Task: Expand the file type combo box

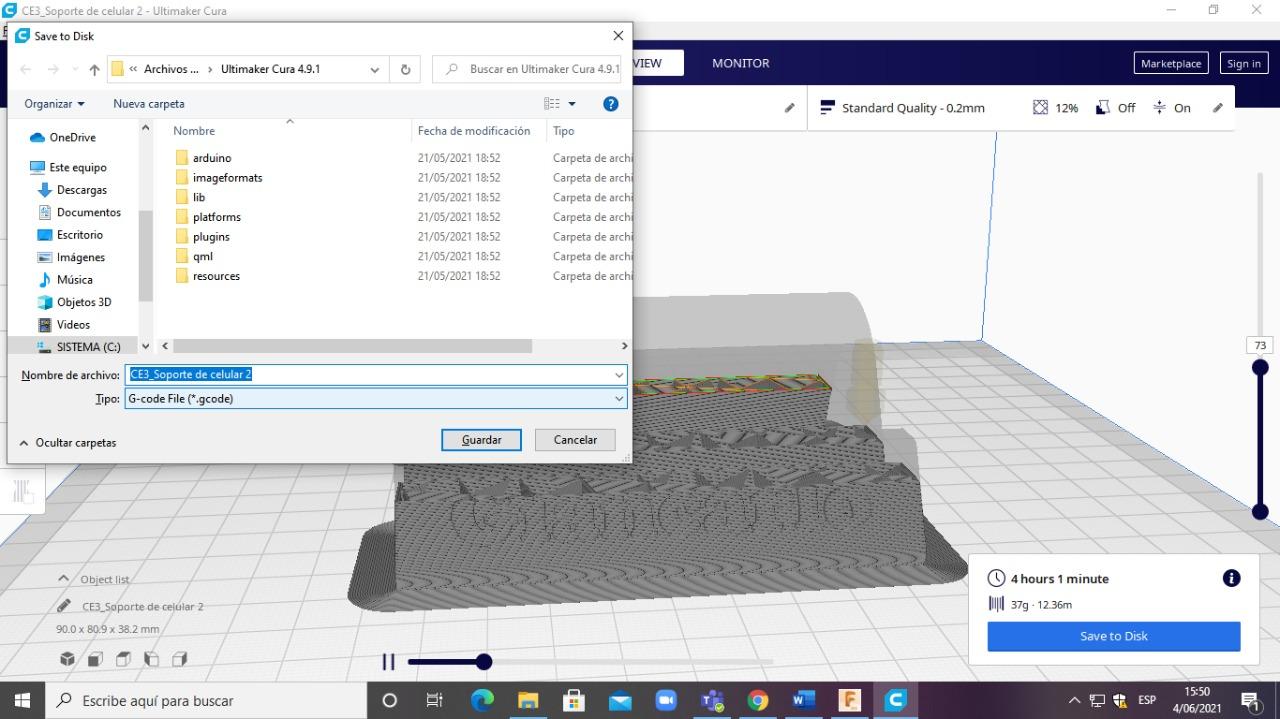Action: [619, 398]
